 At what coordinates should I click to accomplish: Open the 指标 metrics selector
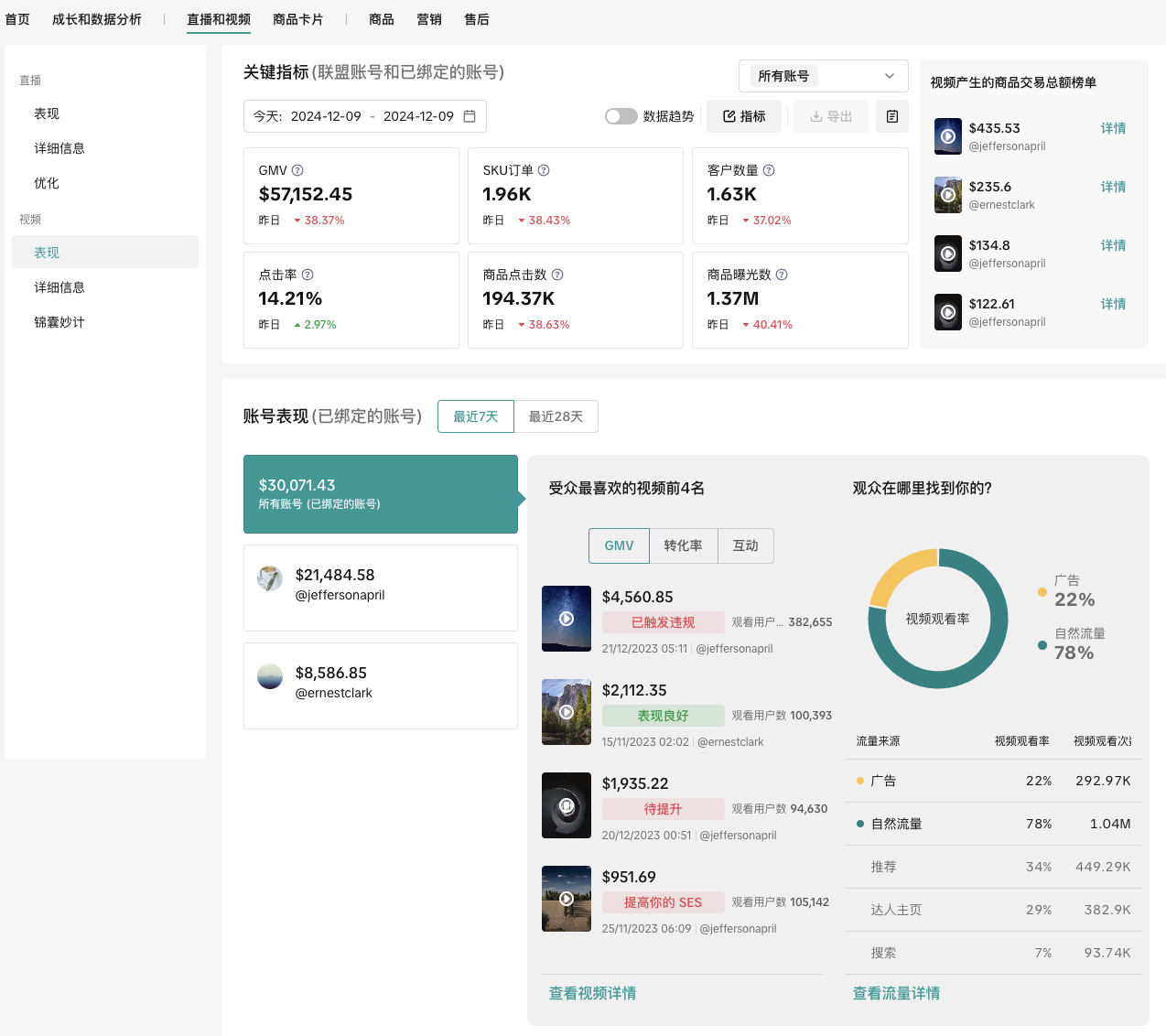click(x=745, y=116)
